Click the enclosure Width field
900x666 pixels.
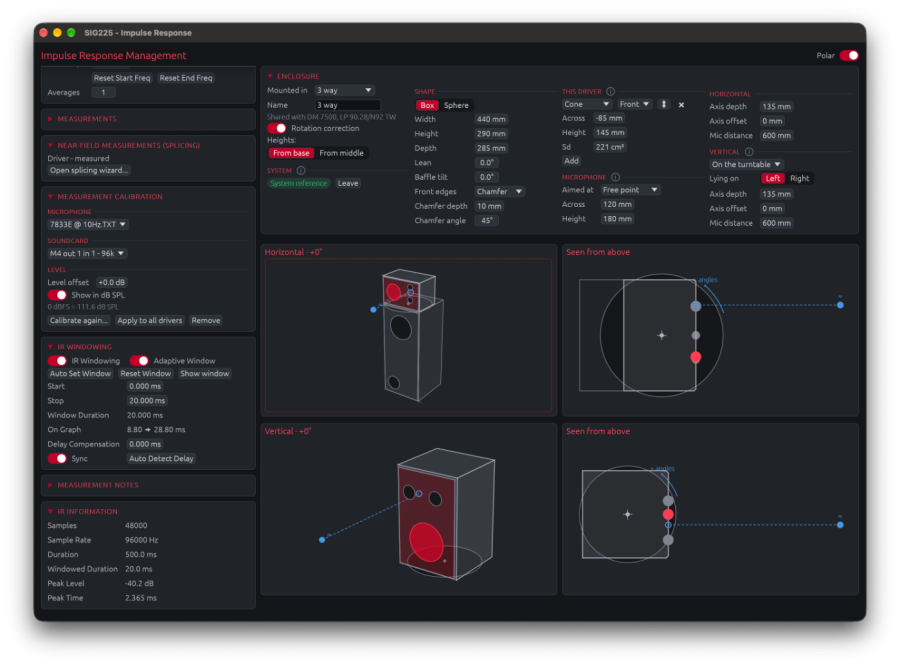tap(491, 119)
